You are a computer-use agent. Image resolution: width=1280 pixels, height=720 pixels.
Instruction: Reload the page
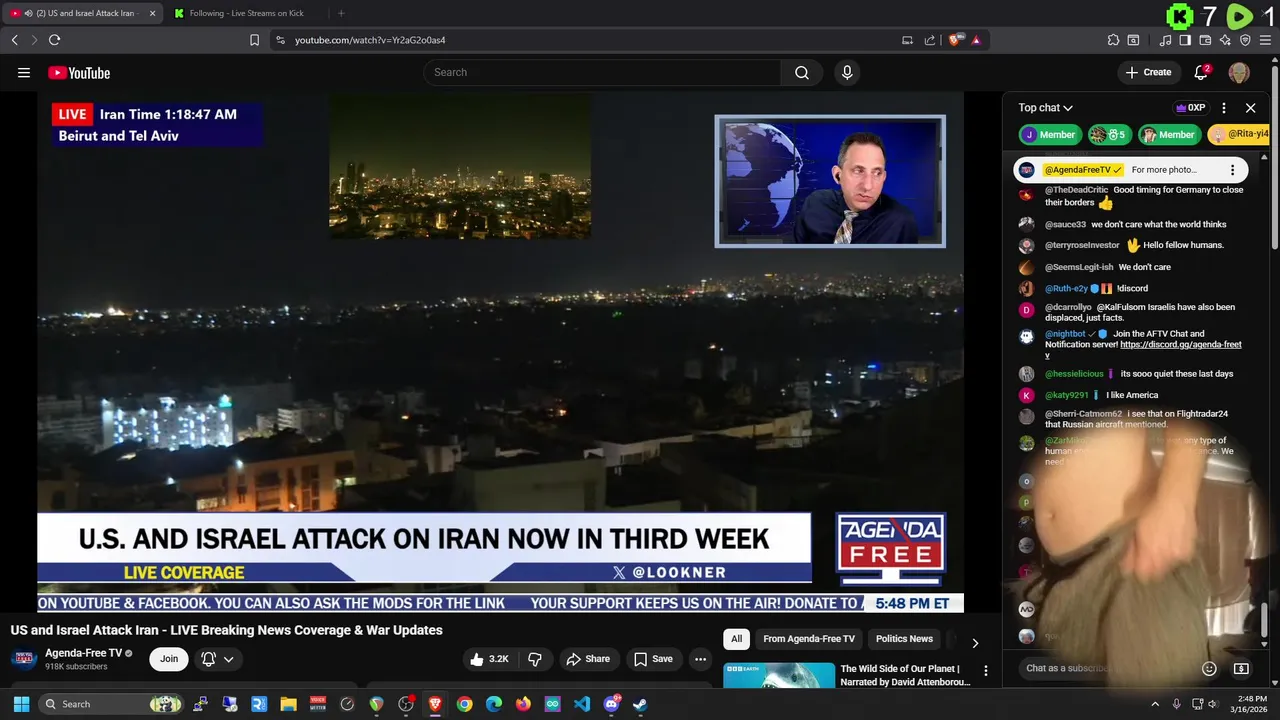54,40
